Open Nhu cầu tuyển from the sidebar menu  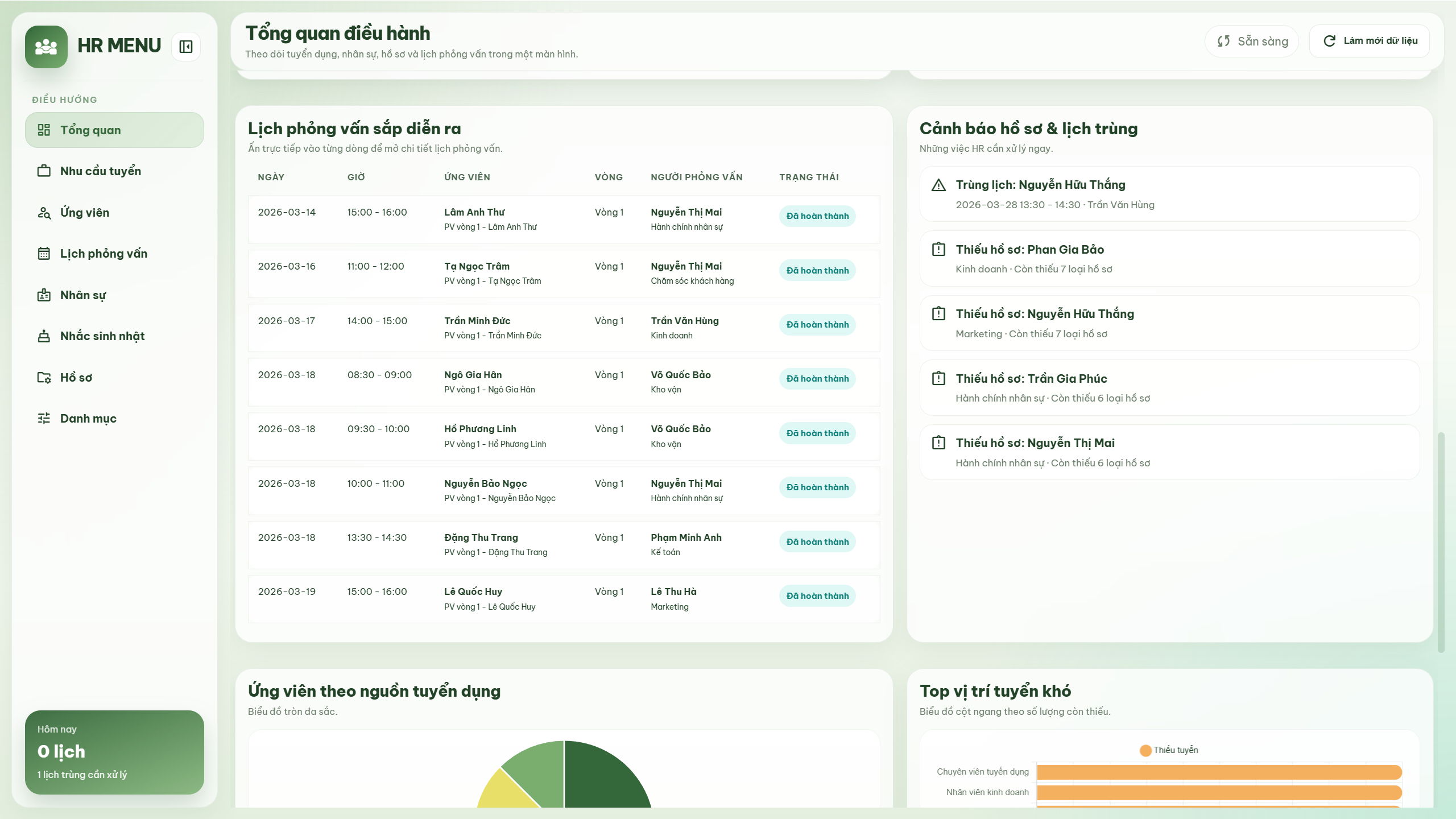(x=101, y=171)
